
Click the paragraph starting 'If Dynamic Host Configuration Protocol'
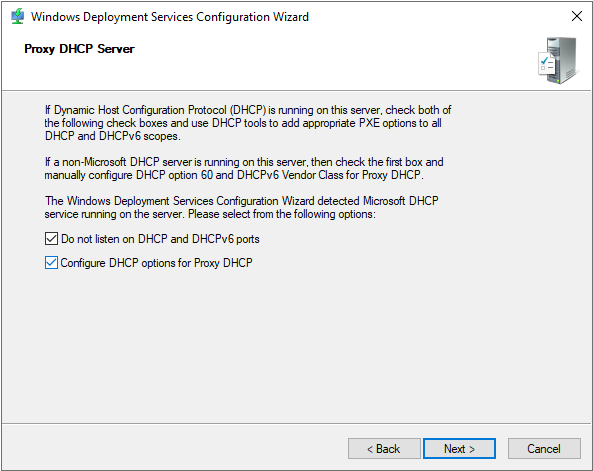point(248,123)
